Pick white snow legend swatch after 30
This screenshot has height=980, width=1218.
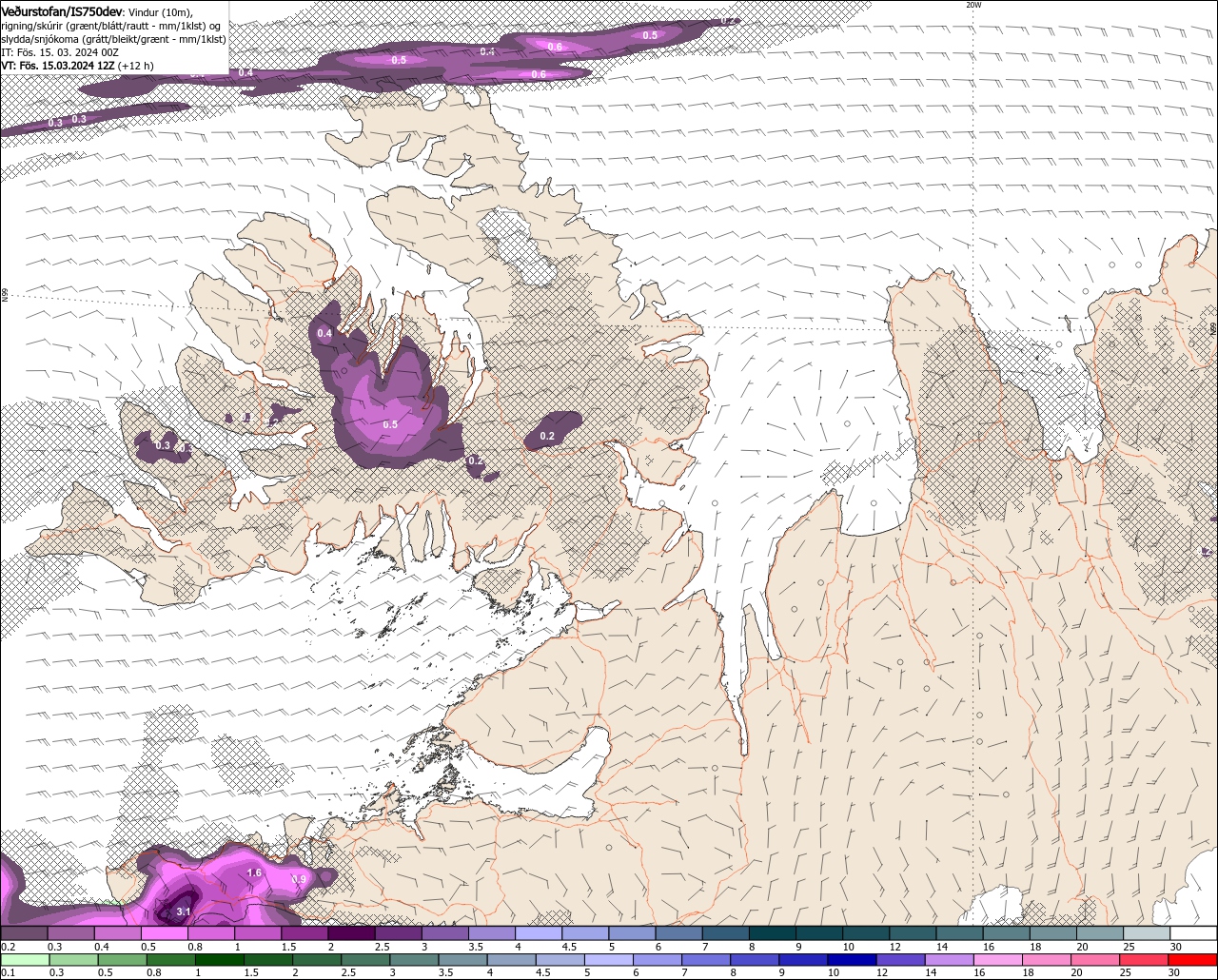click(1194, 933)
